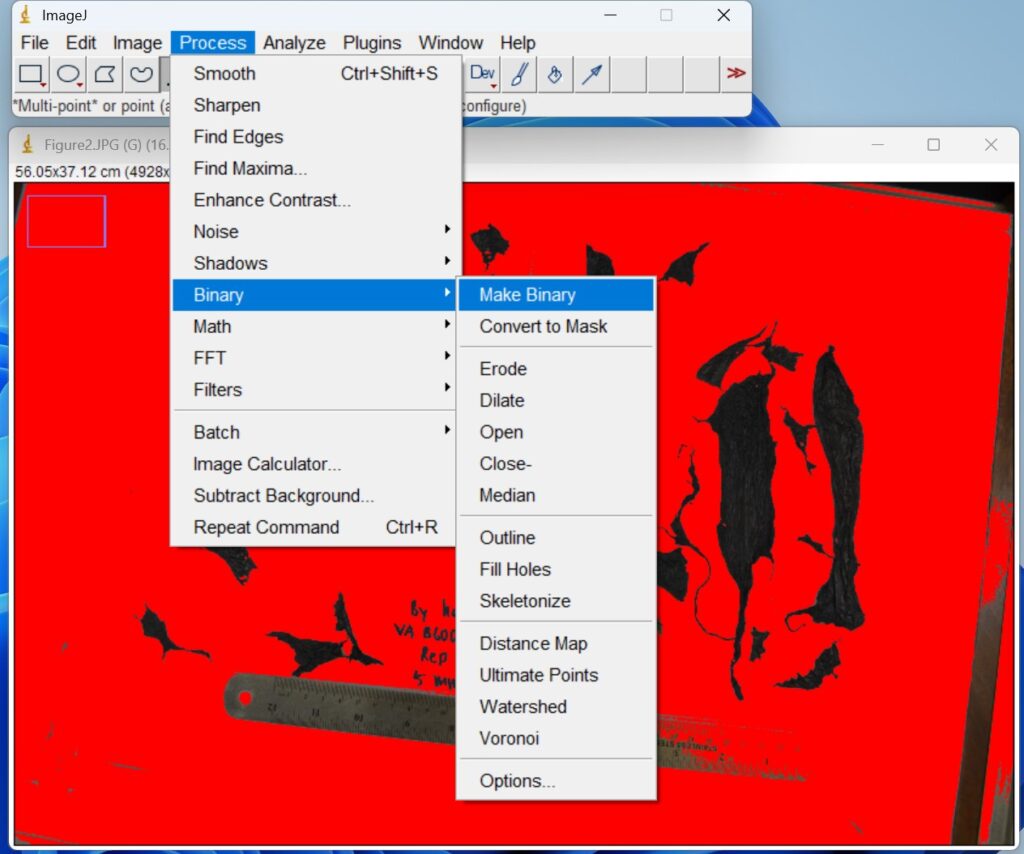The image size is (1024, 854).
Task: Open the Plugins menu
Action: point(371,42)
